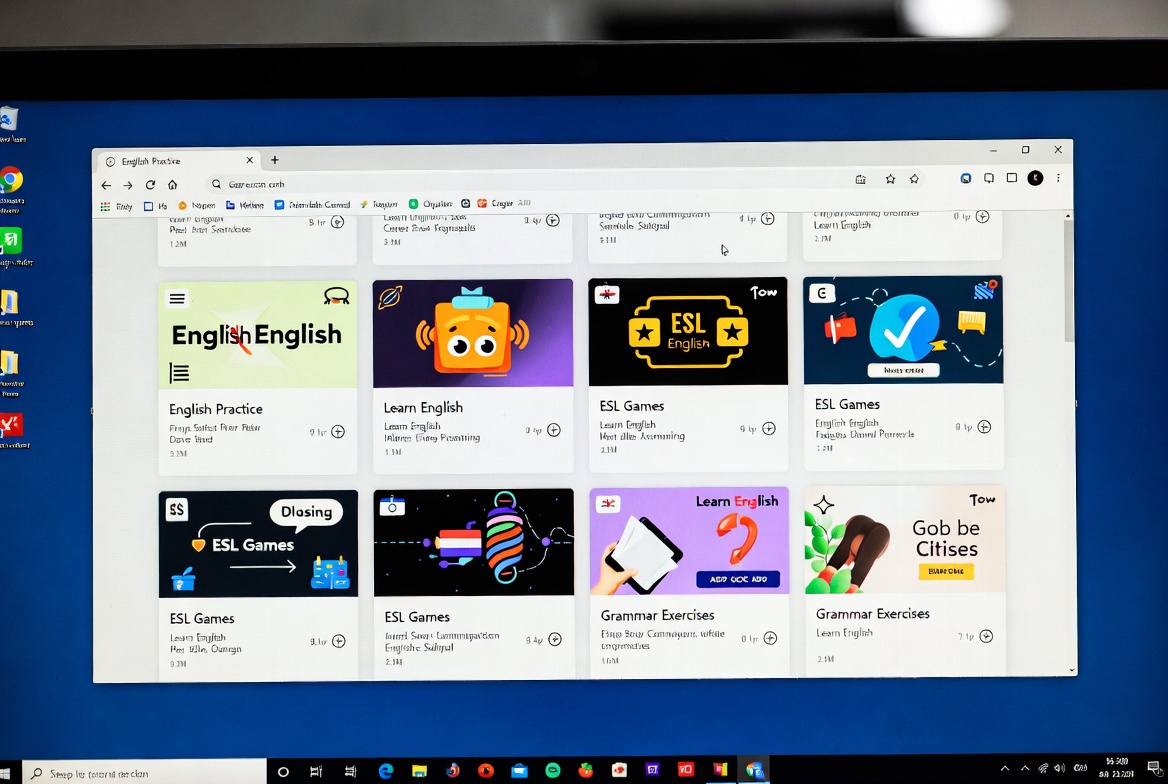Open Chrome's three-dot menu
This screenshot has height=784, width=1168.
[1058, 178]
